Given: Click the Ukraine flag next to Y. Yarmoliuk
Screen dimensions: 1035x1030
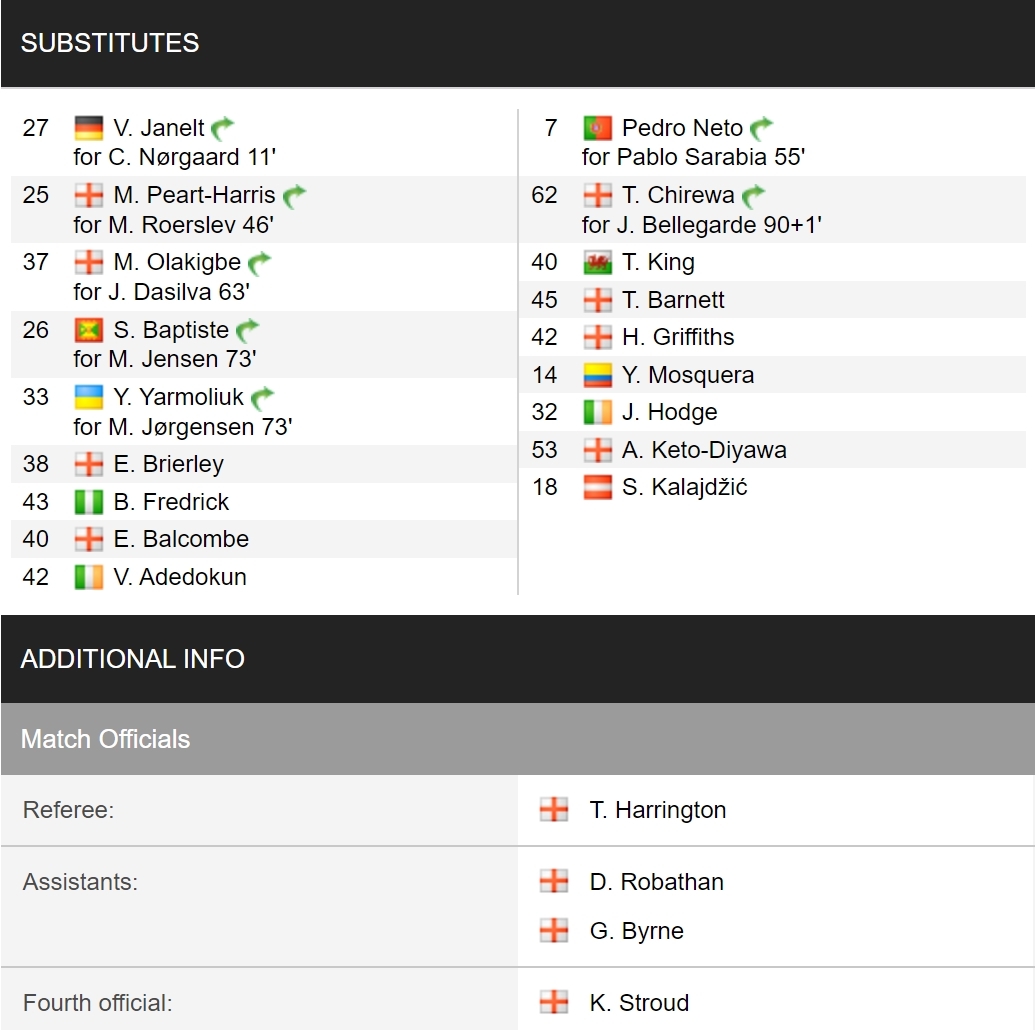Looking at the screenshot, I should pos(88,397).
